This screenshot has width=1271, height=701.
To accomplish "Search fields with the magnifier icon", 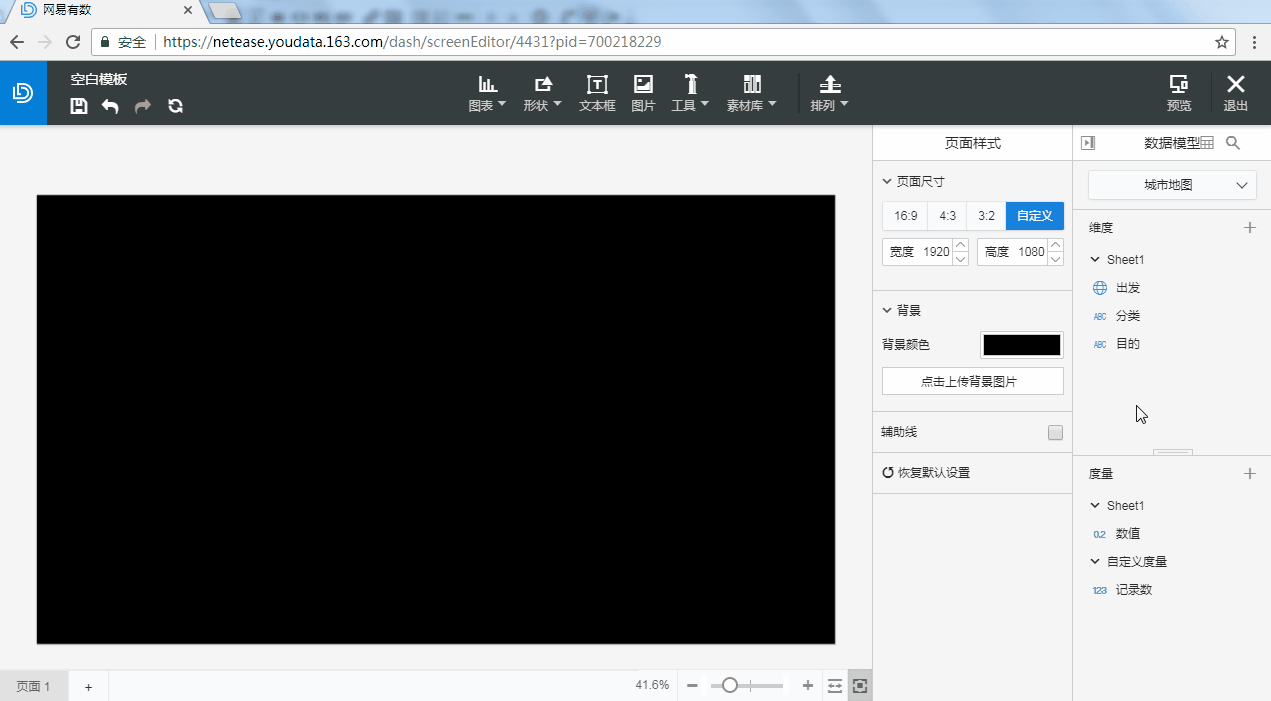I will point(1233,143).
